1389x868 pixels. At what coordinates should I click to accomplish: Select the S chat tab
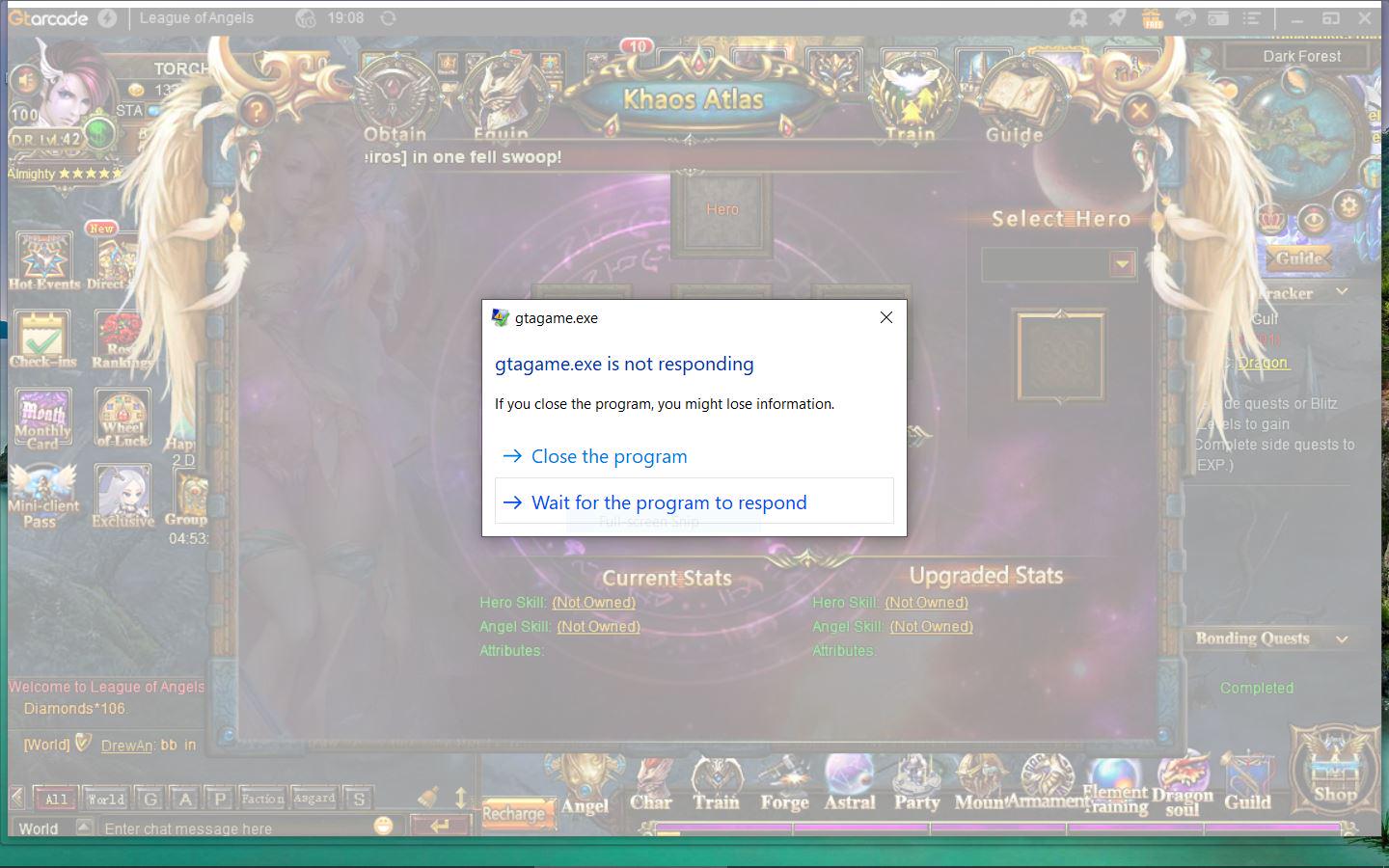359,799
